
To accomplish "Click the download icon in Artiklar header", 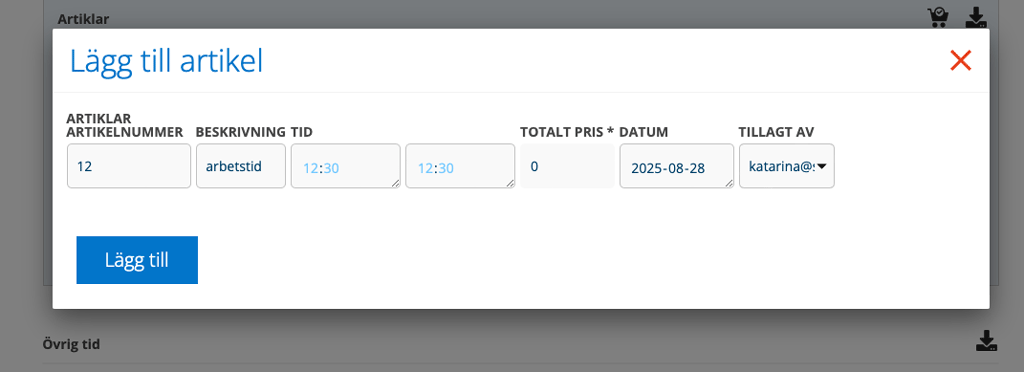I will tap(976, 17).
